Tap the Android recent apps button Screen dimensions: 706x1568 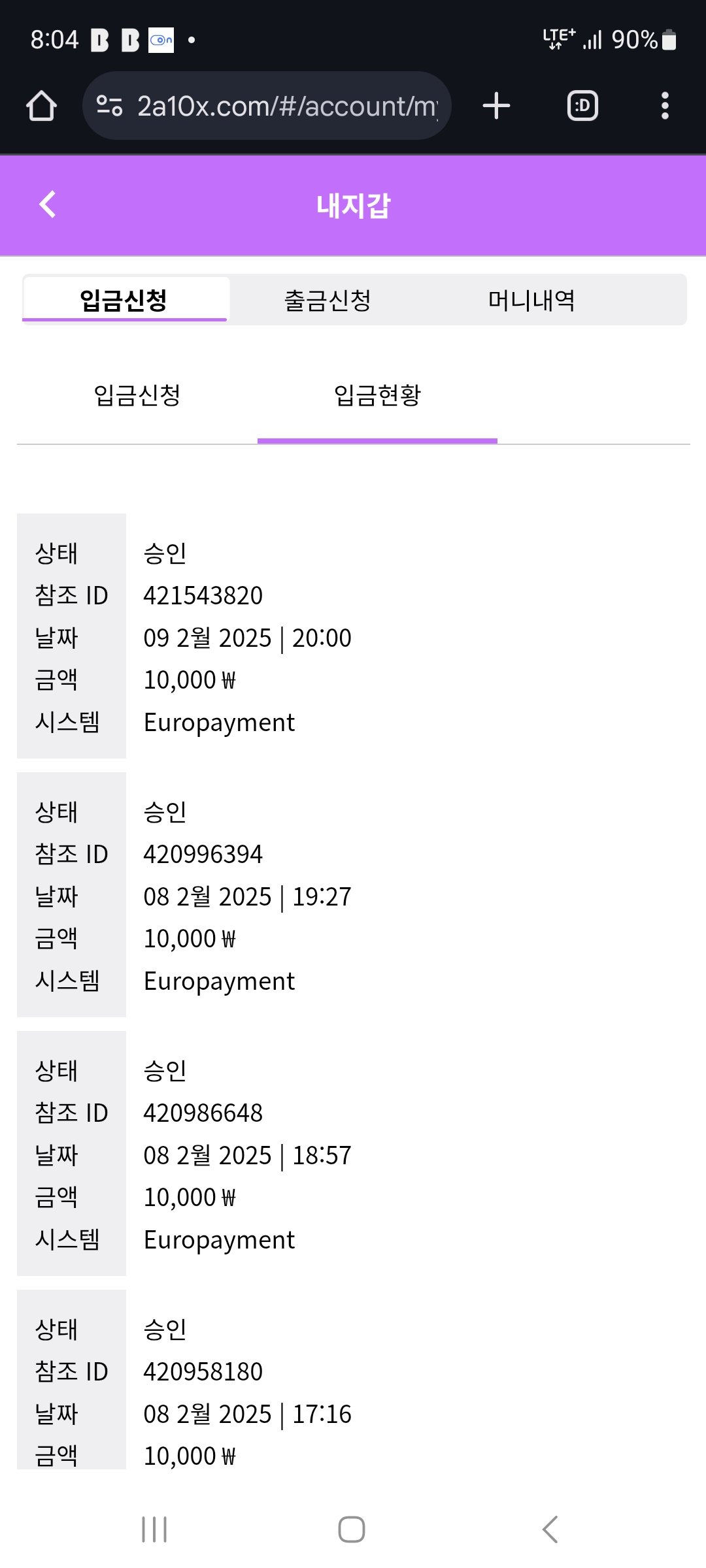[154, 1529]
